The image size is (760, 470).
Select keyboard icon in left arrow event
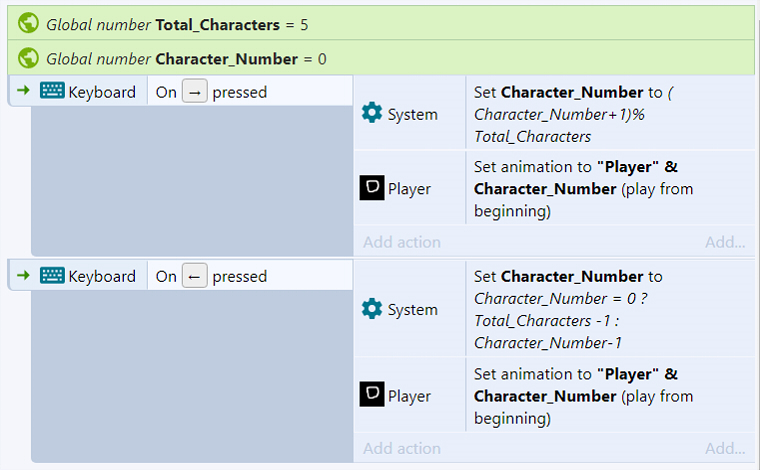tap(52, 275)
